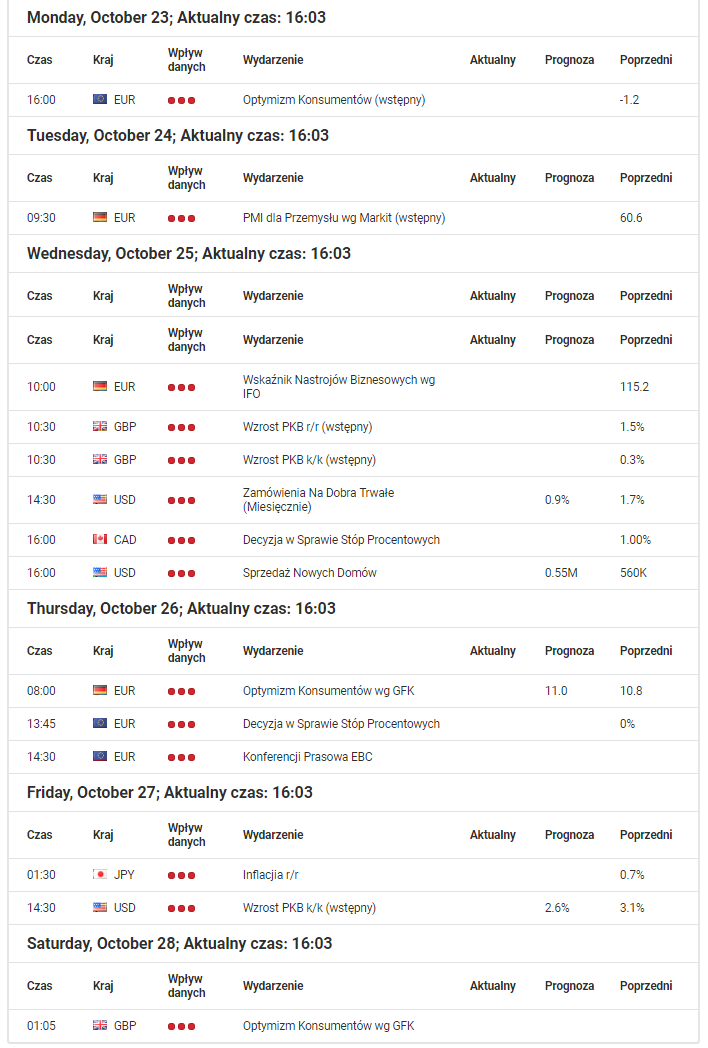Click the Aktualny column header under Saturday
The width and height of the screenshot is (708, 1048).
click(493, 986)
